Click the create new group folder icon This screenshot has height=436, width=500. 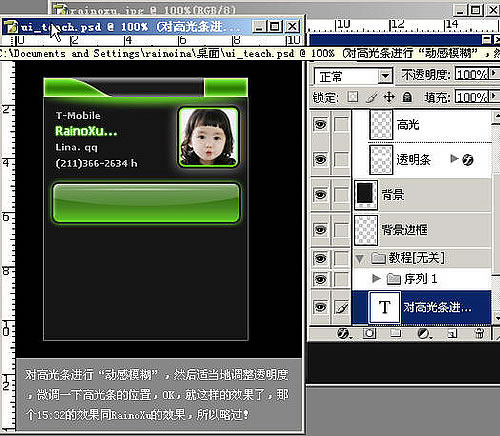coord(395,333)
